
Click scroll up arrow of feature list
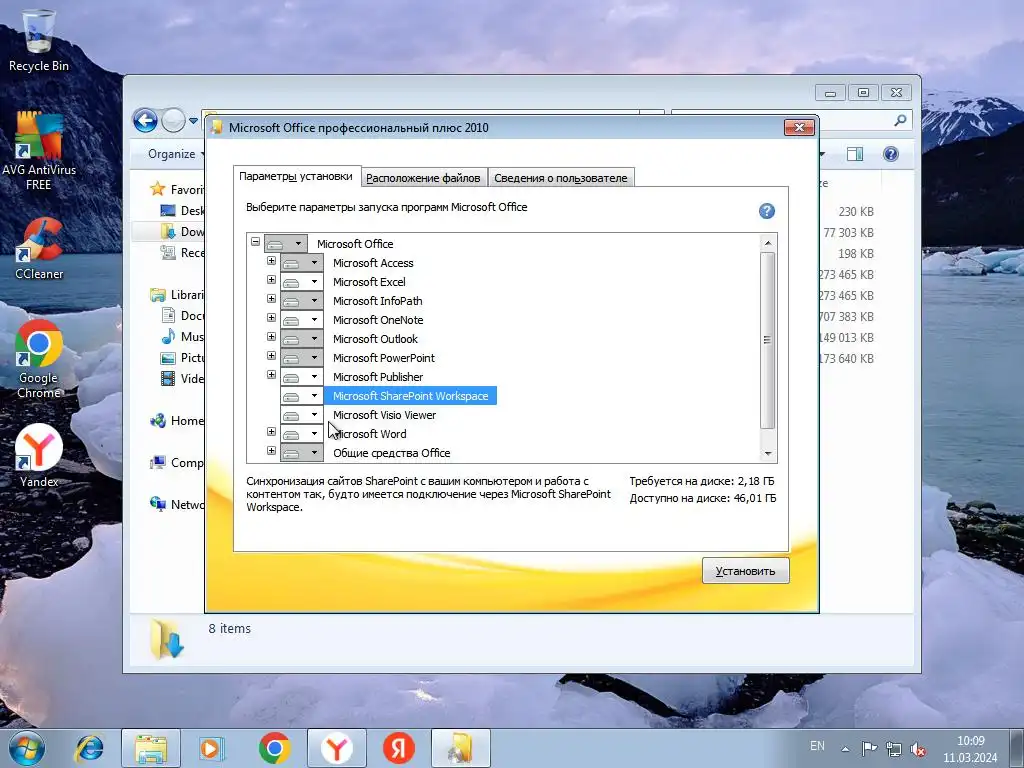click(x=768, y=243)
